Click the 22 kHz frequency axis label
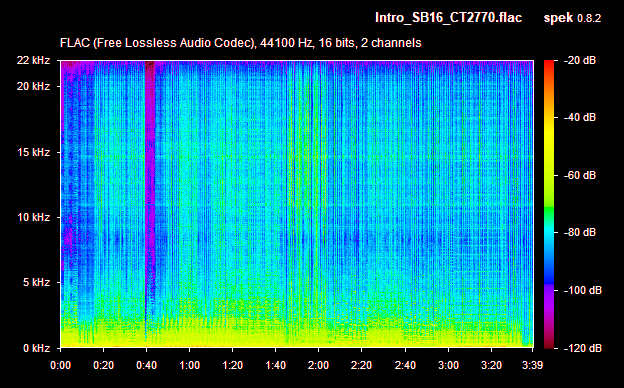The image size is (624, 388). 33,60
